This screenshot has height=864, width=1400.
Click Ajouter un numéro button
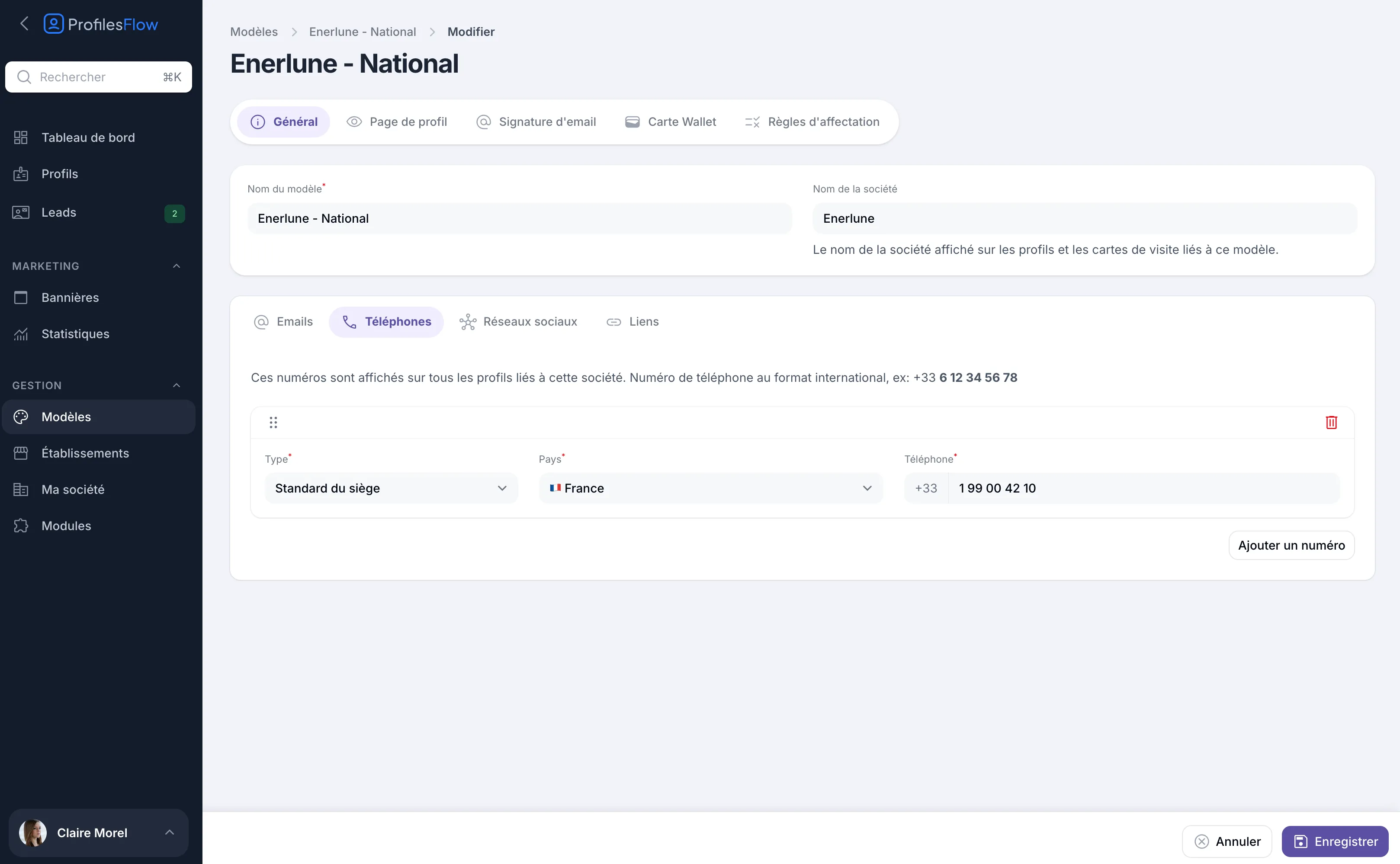pyautogui.click(x=1291, y=545)
